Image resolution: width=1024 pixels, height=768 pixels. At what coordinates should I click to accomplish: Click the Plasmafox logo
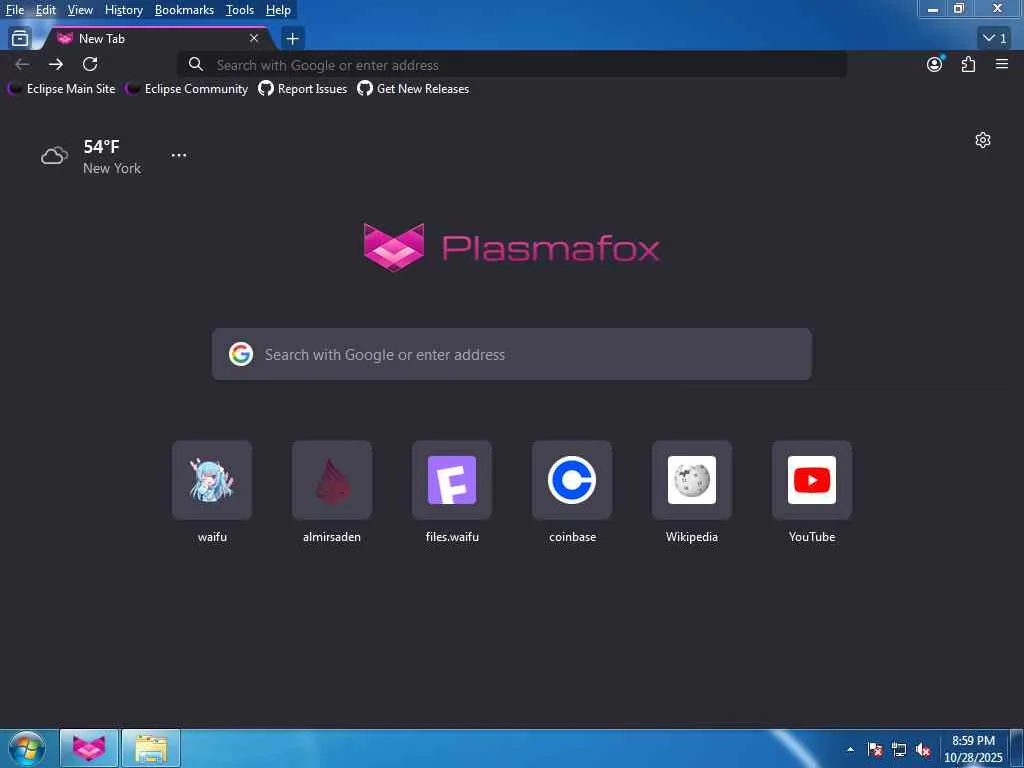511,247
